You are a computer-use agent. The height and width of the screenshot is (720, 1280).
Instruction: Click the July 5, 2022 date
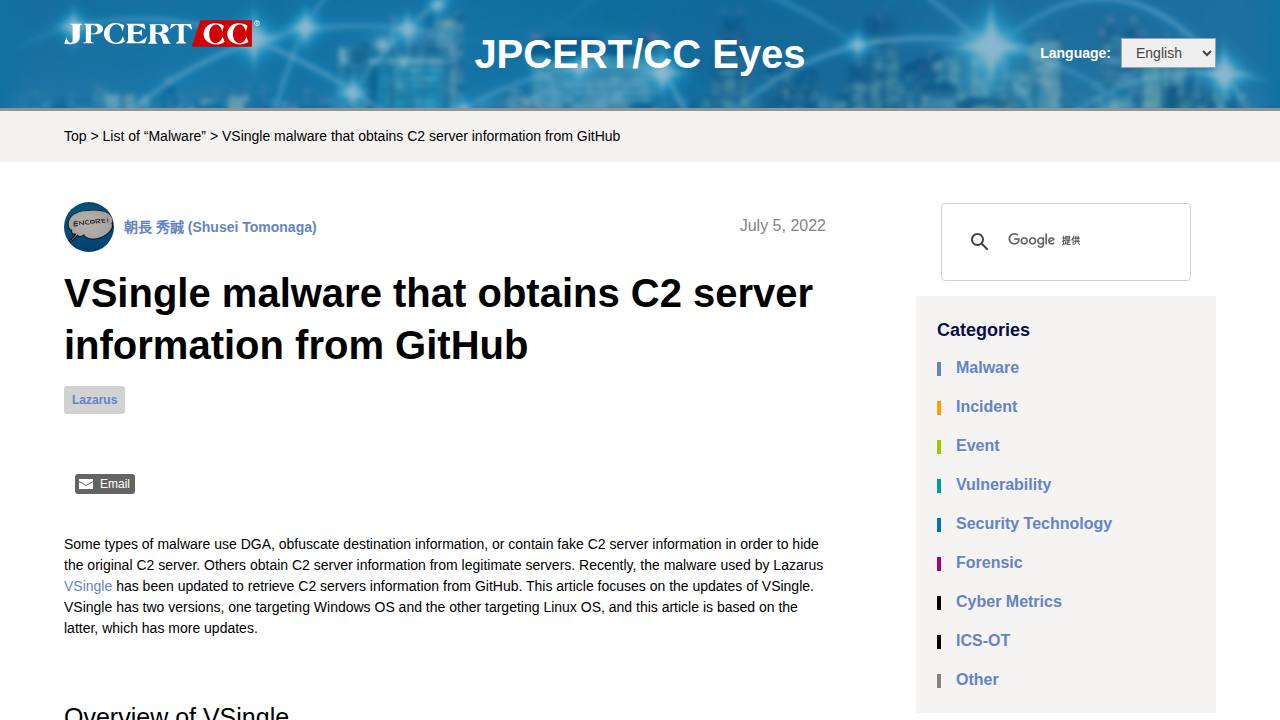[783, 226]
